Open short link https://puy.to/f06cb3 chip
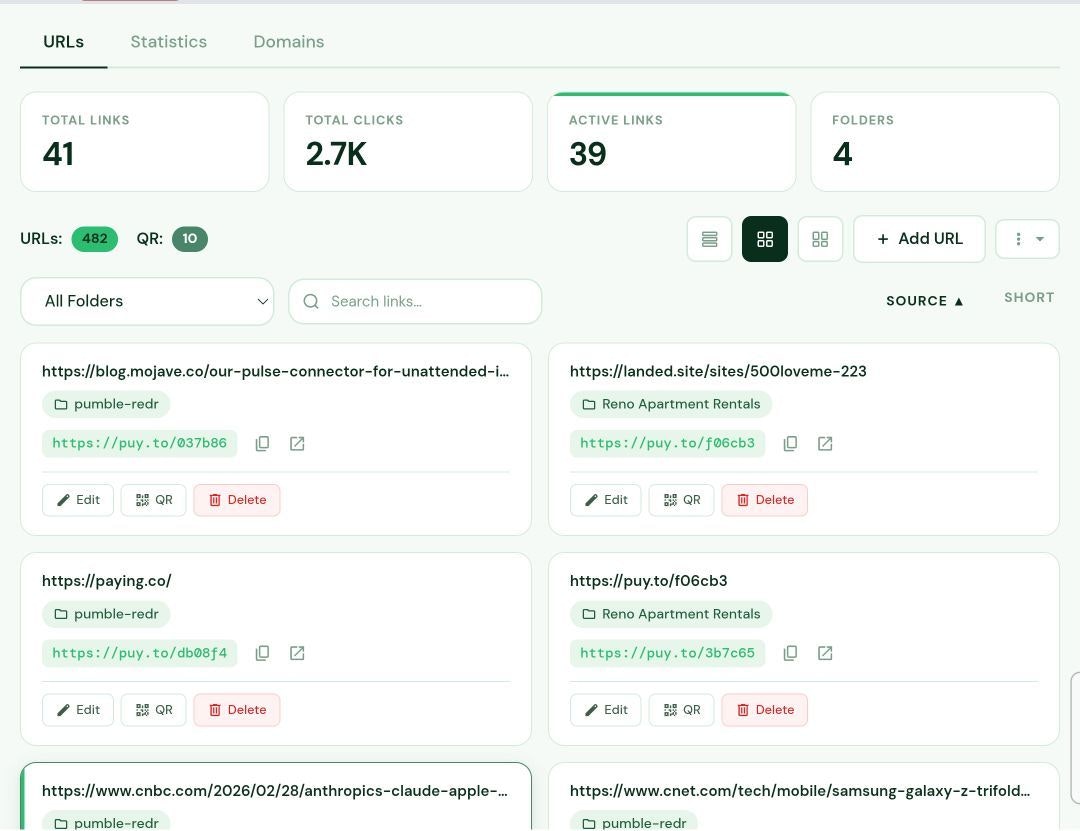1080x831 pixels. point(667,444)
